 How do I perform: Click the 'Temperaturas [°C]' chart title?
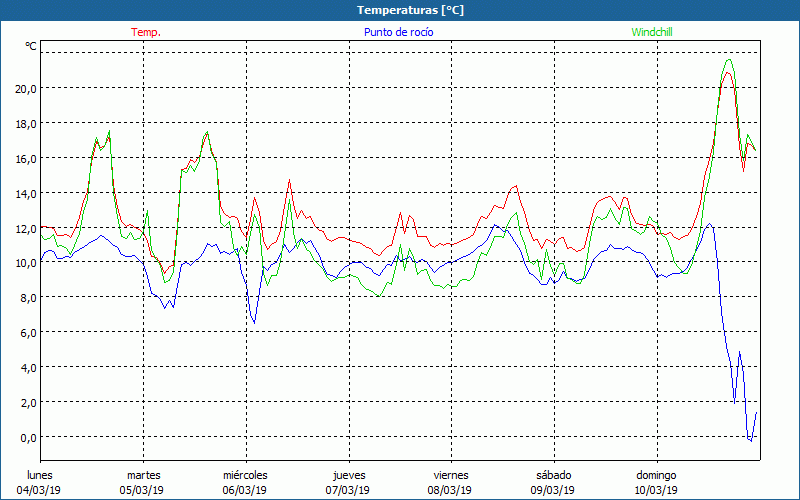pos(411,10)
